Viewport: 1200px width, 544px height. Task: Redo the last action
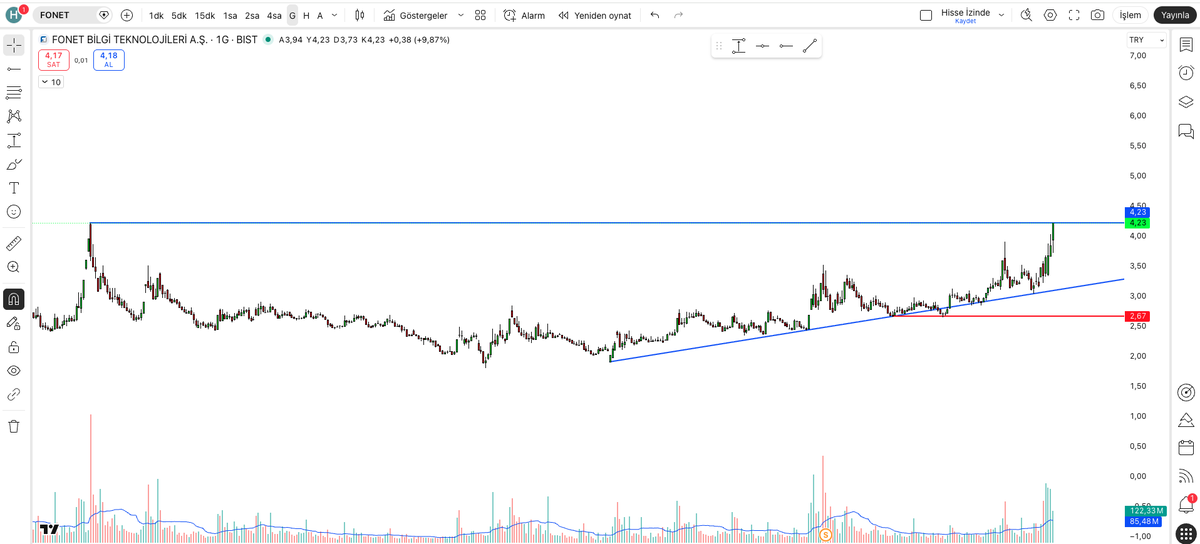679,15
